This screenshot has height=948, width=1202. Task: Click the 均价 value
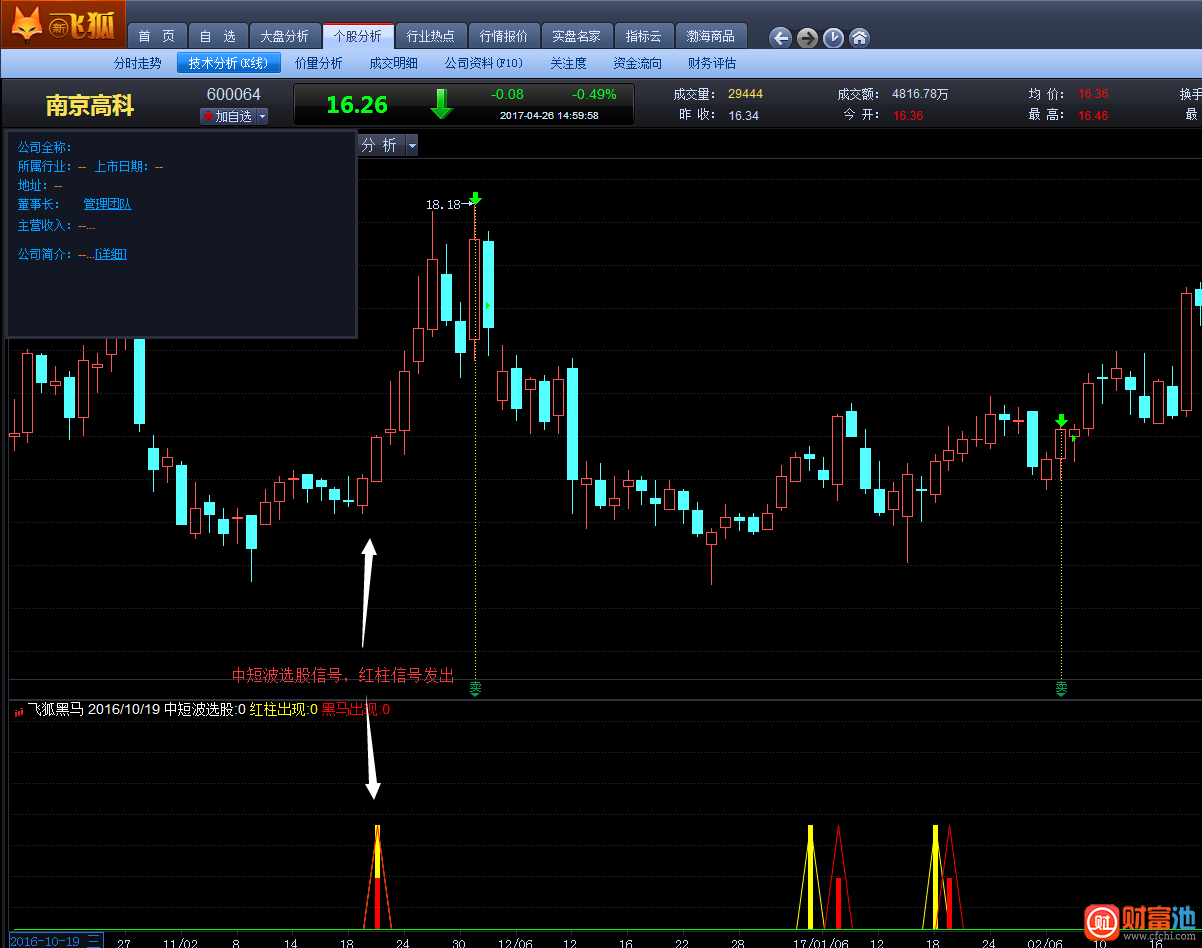pyautogui.click(x=1093, y=94)
